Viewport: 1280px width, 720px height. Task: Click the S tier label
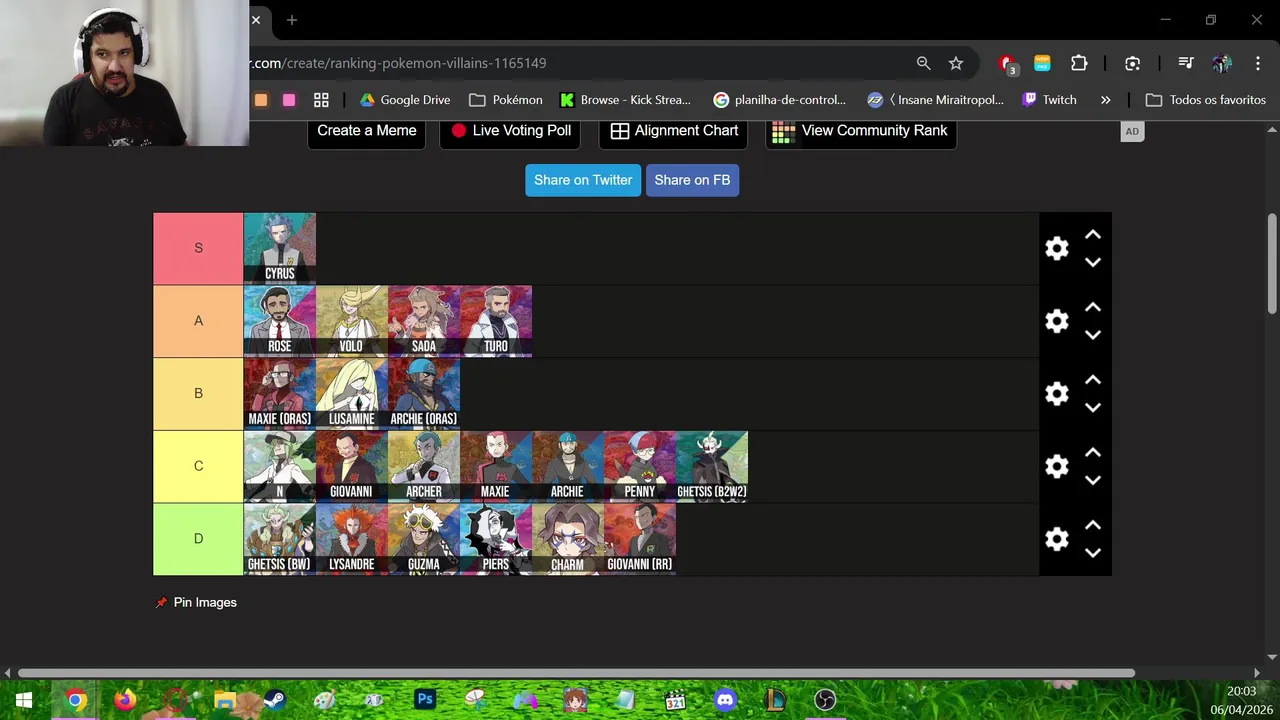tap(198, 248)
